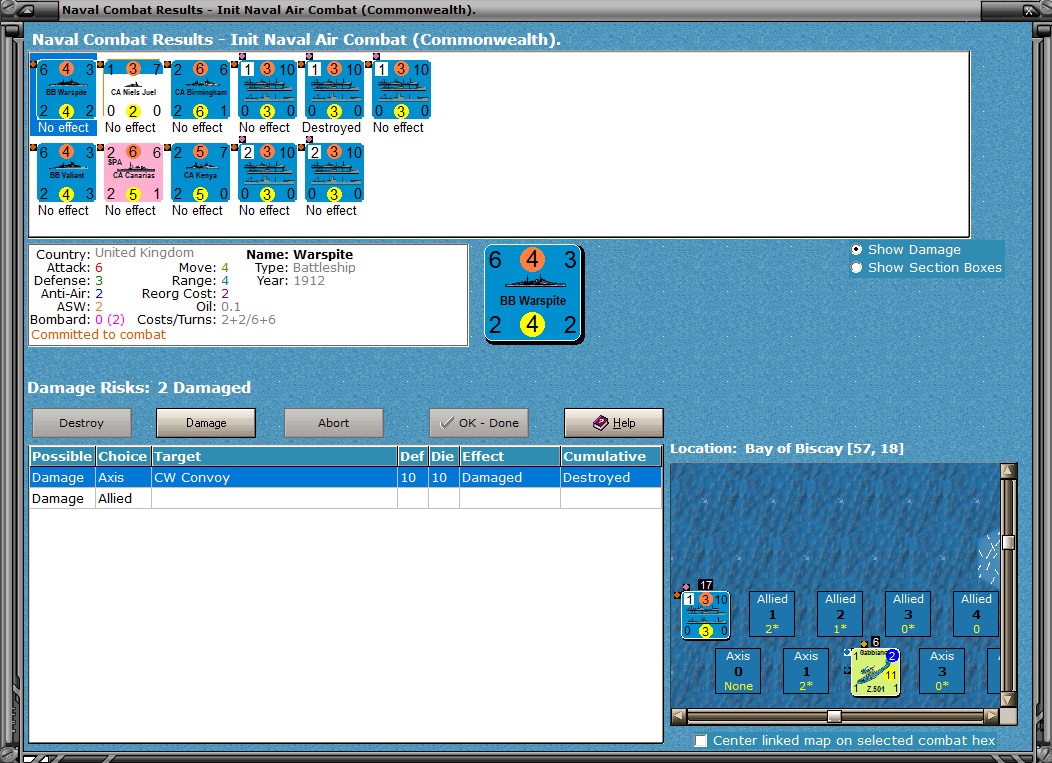Screen dimensions: 1052x763
Task: Select the CA Kenya counter
Action: coord(200,173)
